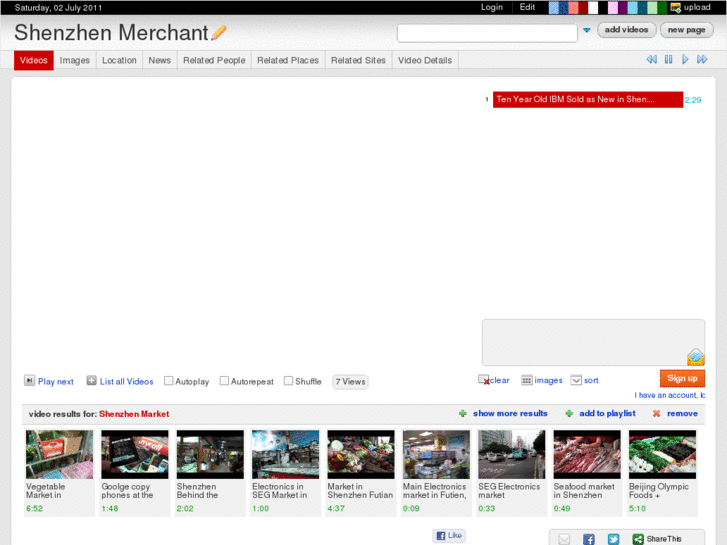
Task: Click the add videos button
Action: (626, 30)
